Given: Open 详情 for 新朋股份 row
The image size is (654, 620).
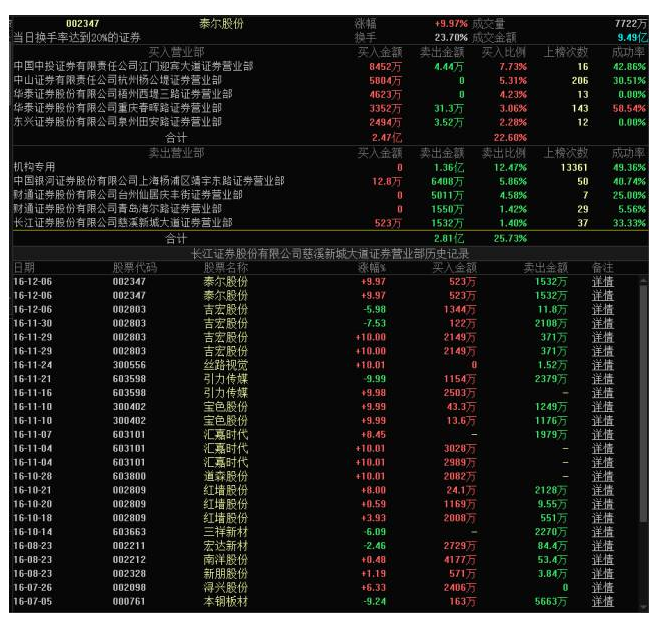Looking at the screenshot, I should pos(602,574).
